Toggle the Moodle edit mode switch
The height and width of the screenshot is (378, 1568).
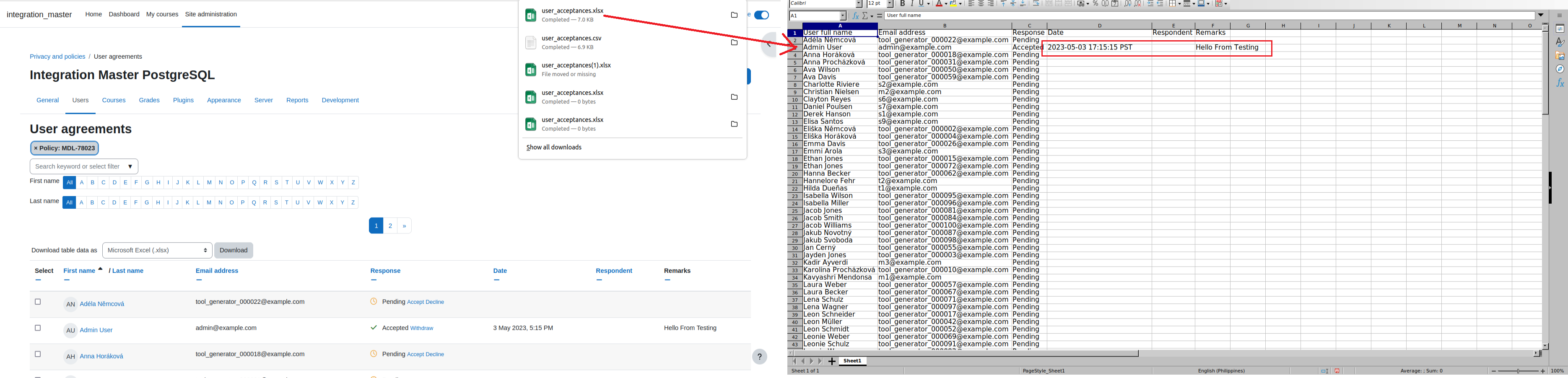(x=761, y=15)
